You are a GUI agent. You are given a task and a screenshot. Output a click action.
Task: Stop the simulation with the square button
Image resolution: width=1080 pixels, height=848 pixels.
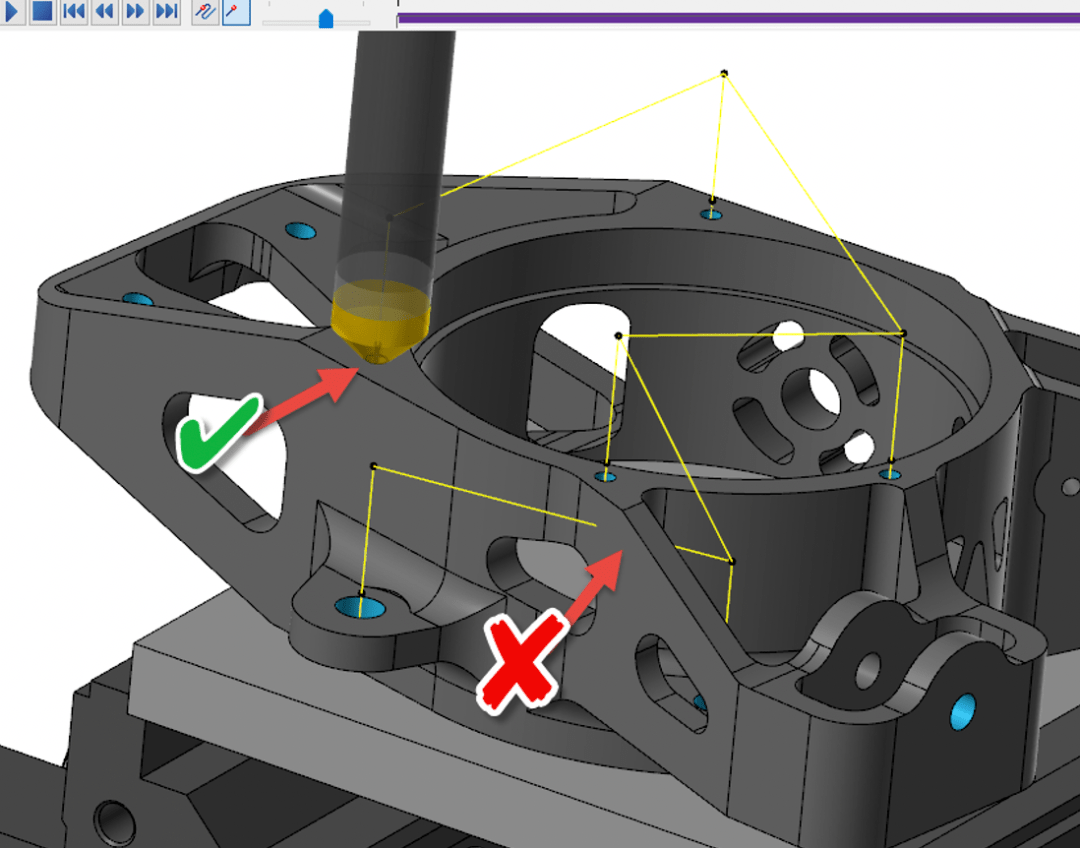point(42,12)
